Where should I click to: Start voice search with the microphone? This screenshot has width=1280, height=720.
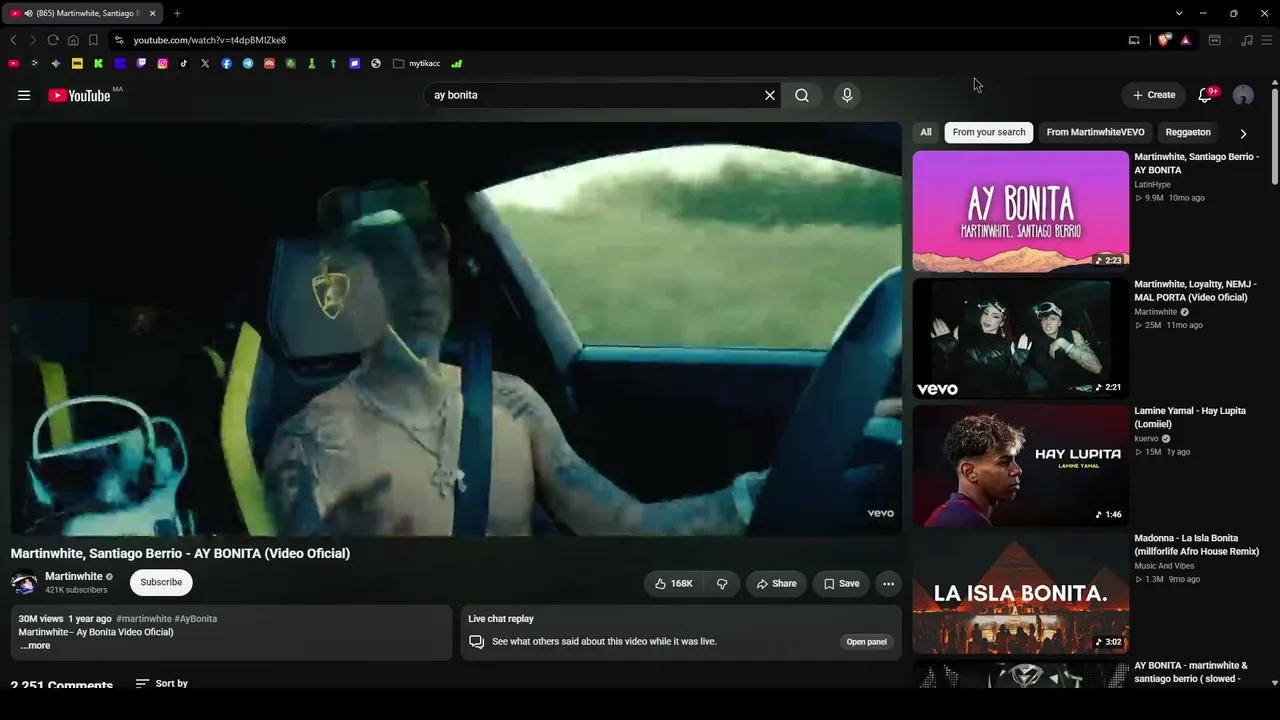click(x=847, y=95)
